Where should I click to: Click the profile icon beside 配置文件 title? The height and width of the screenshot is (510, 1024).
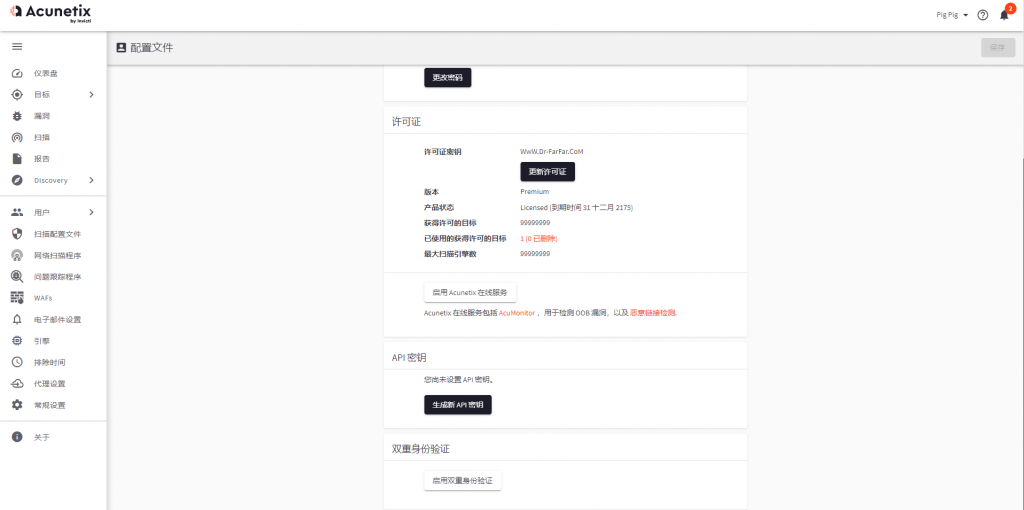point(121,48)
